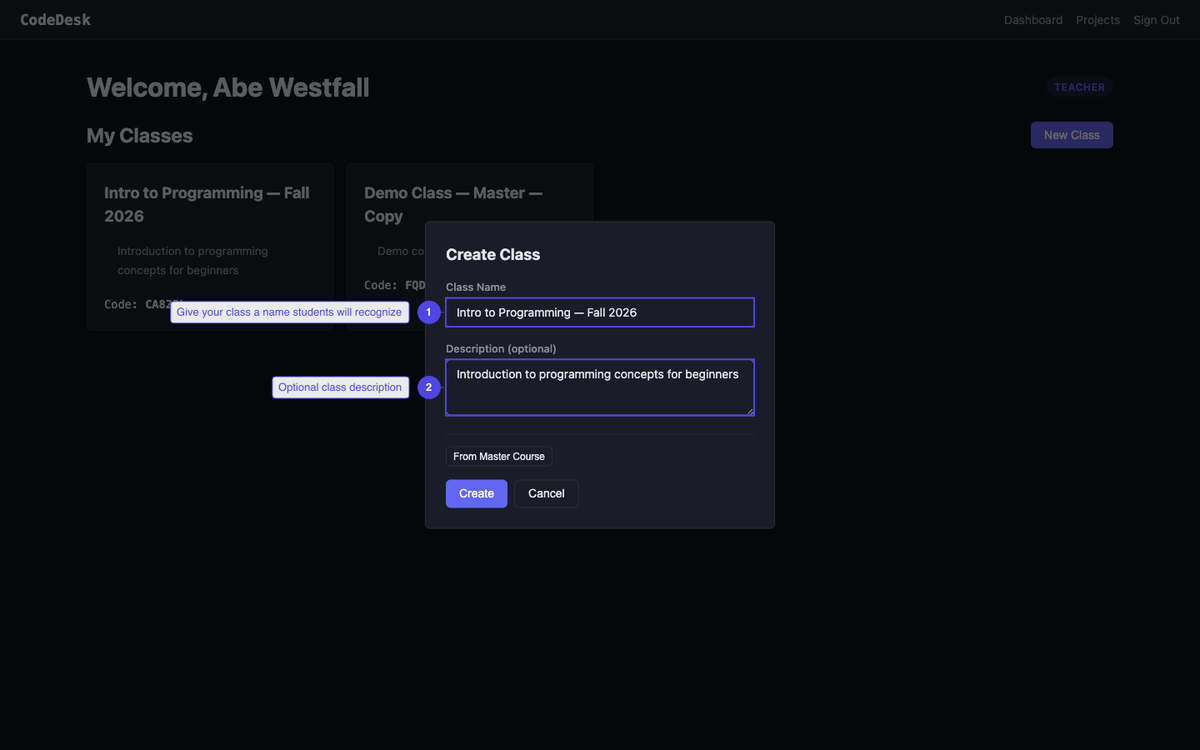Click the Description (optional) label
Viewport: 1200px width, 750px height.
tap(501, 349)
